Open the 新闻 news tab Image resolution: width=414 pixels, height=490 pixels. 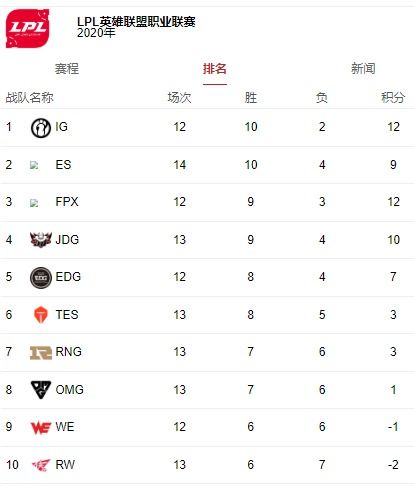point(363,69)
